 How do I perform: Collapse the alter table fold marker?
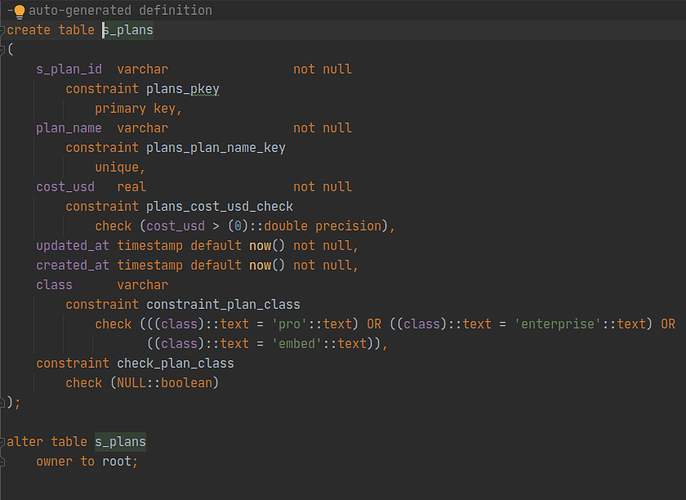point(2,442)
